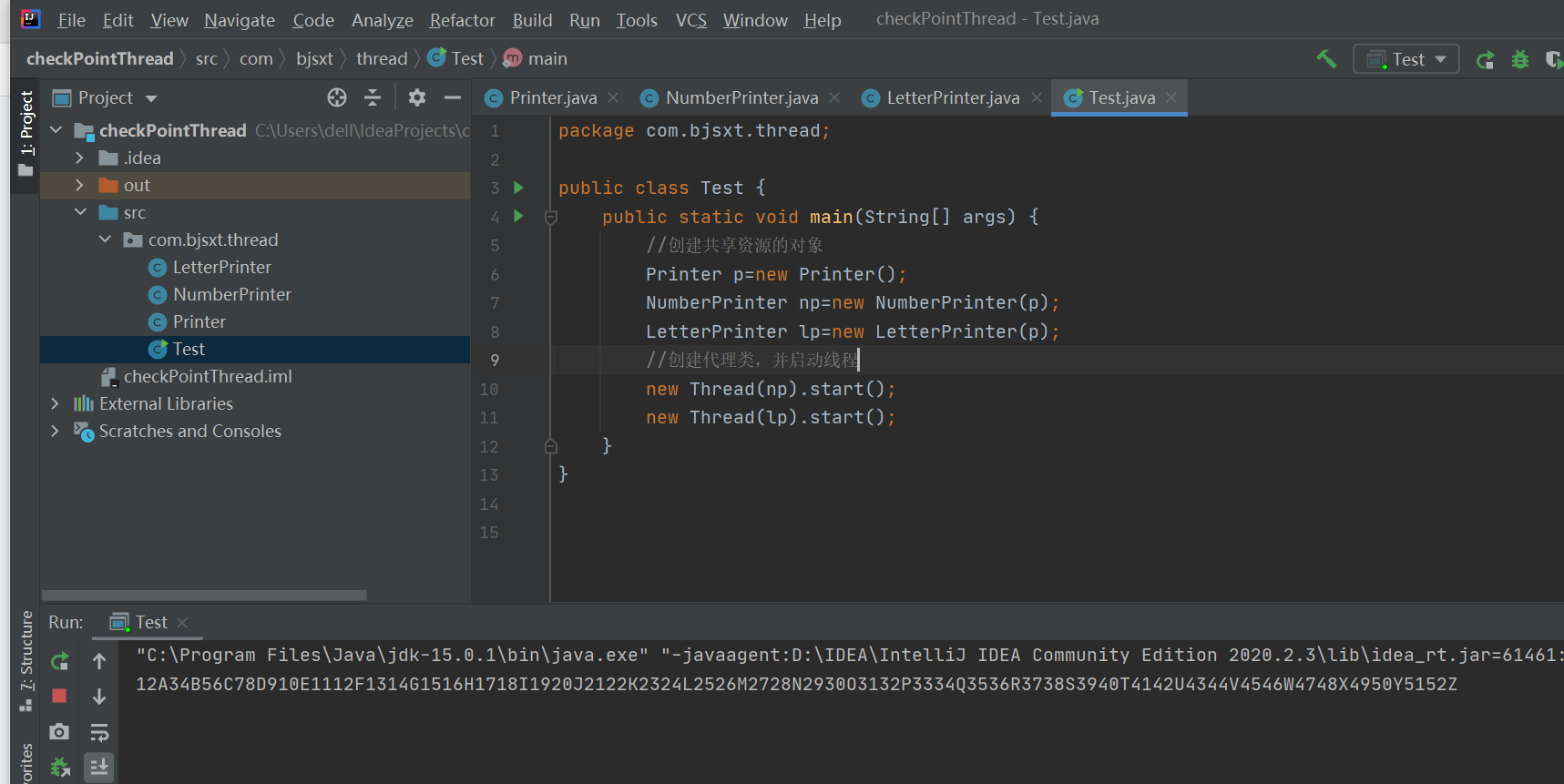Click the Build Project hammer icon
Image resolution: width=1564 pixels, height=784 pixels.
pyautogui.click(x=1326, y=59)
